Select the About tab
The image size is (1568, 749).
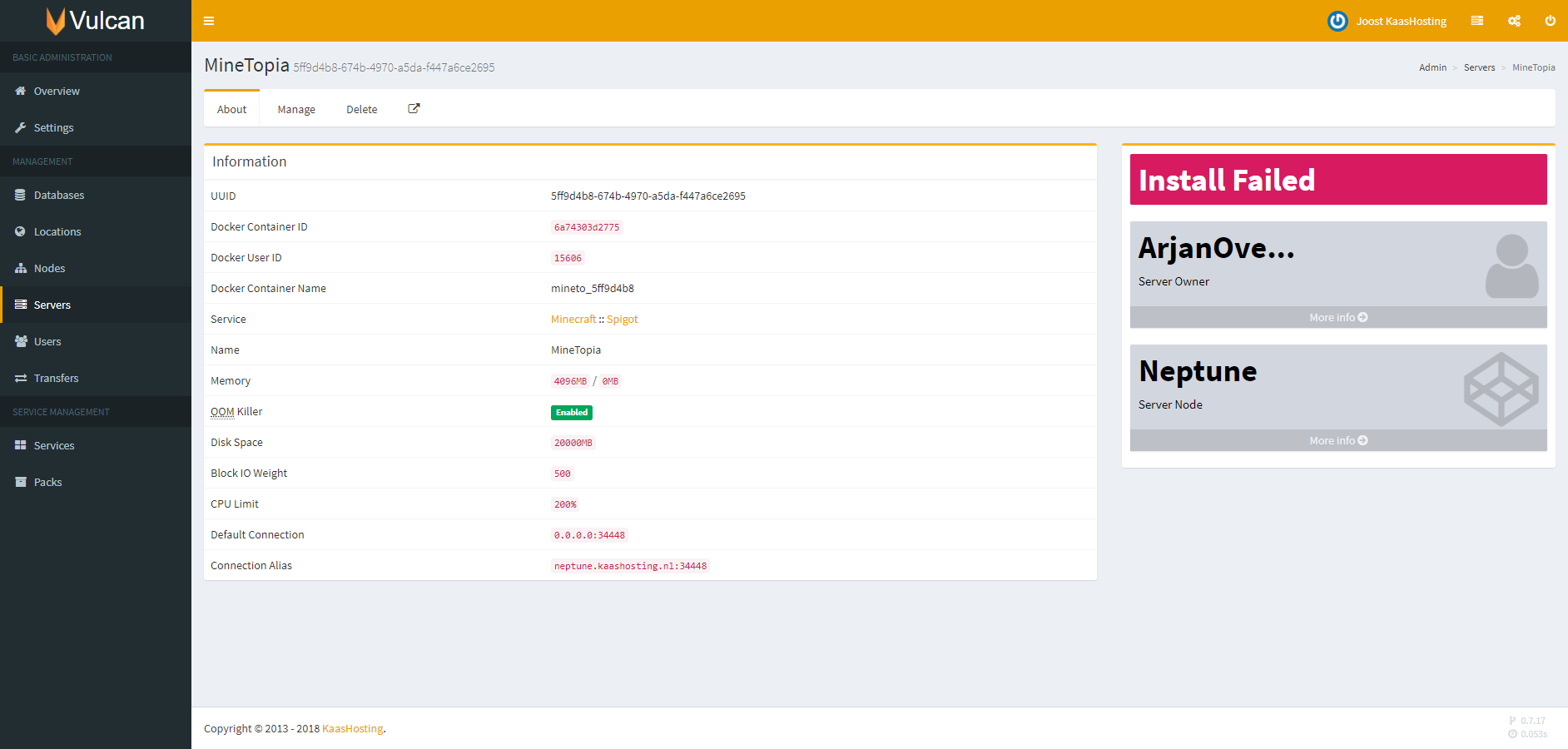pos(231,110)
